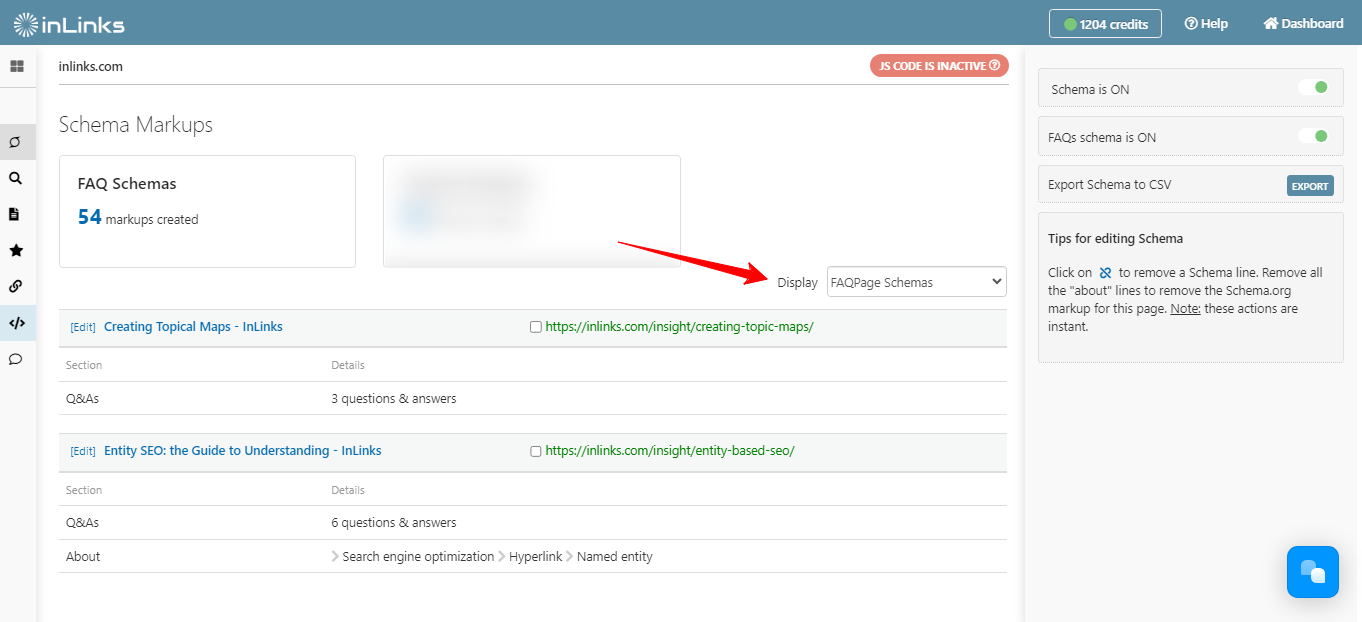Click Edit for Creating Topical Maps

pyautogui.click(x=83, y=328)
